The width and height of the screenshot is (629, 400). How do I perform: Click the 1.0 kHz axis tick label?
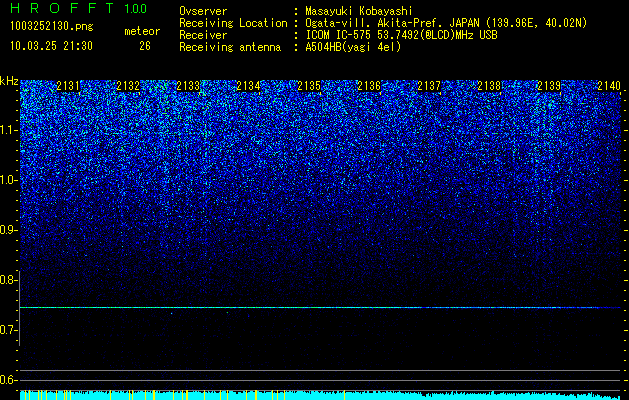click(9, 180)
